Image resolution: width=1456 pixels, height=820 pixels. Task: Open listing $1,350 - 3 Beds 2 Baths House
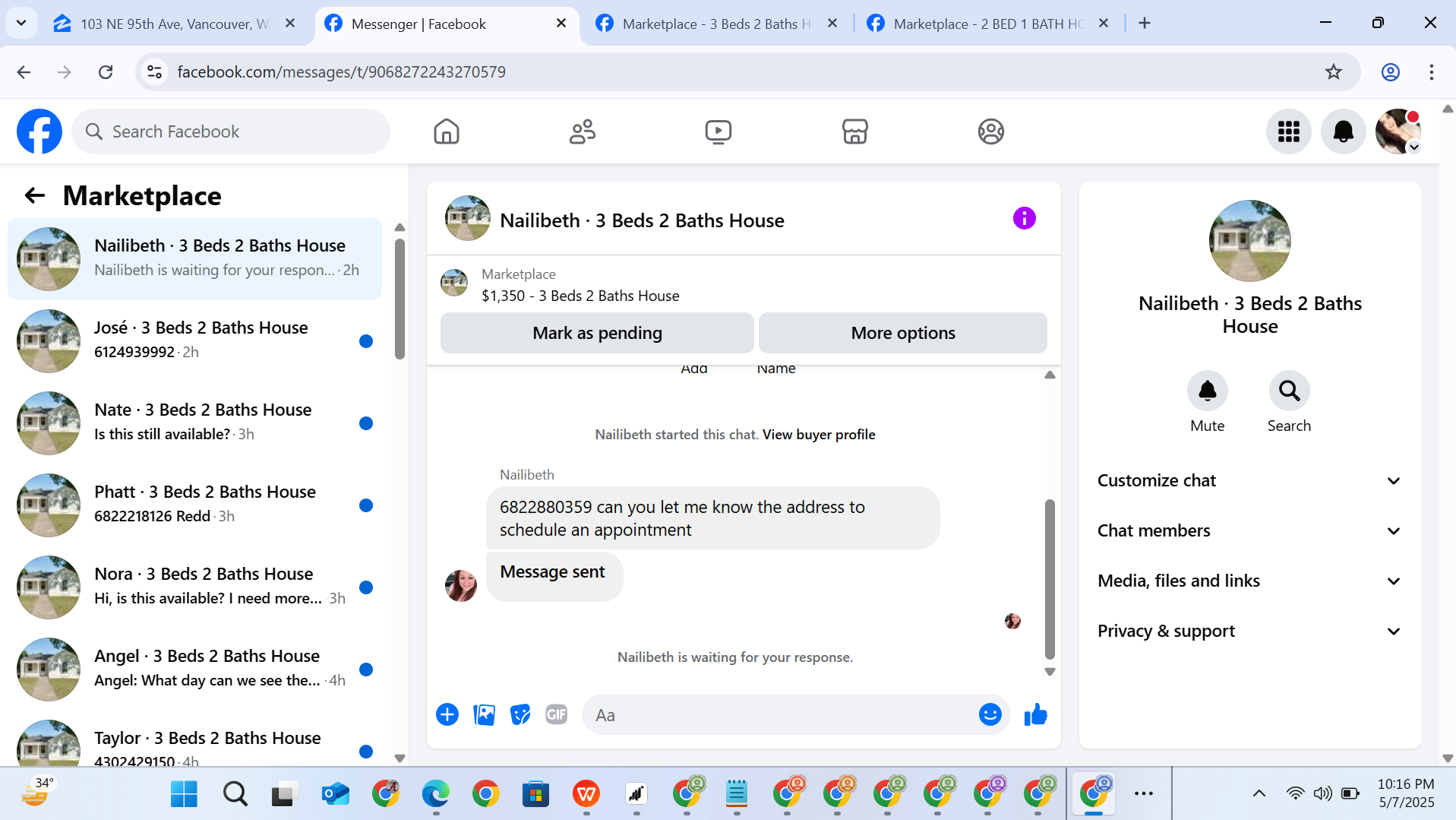pyautogui.click(x=580, y=296)
